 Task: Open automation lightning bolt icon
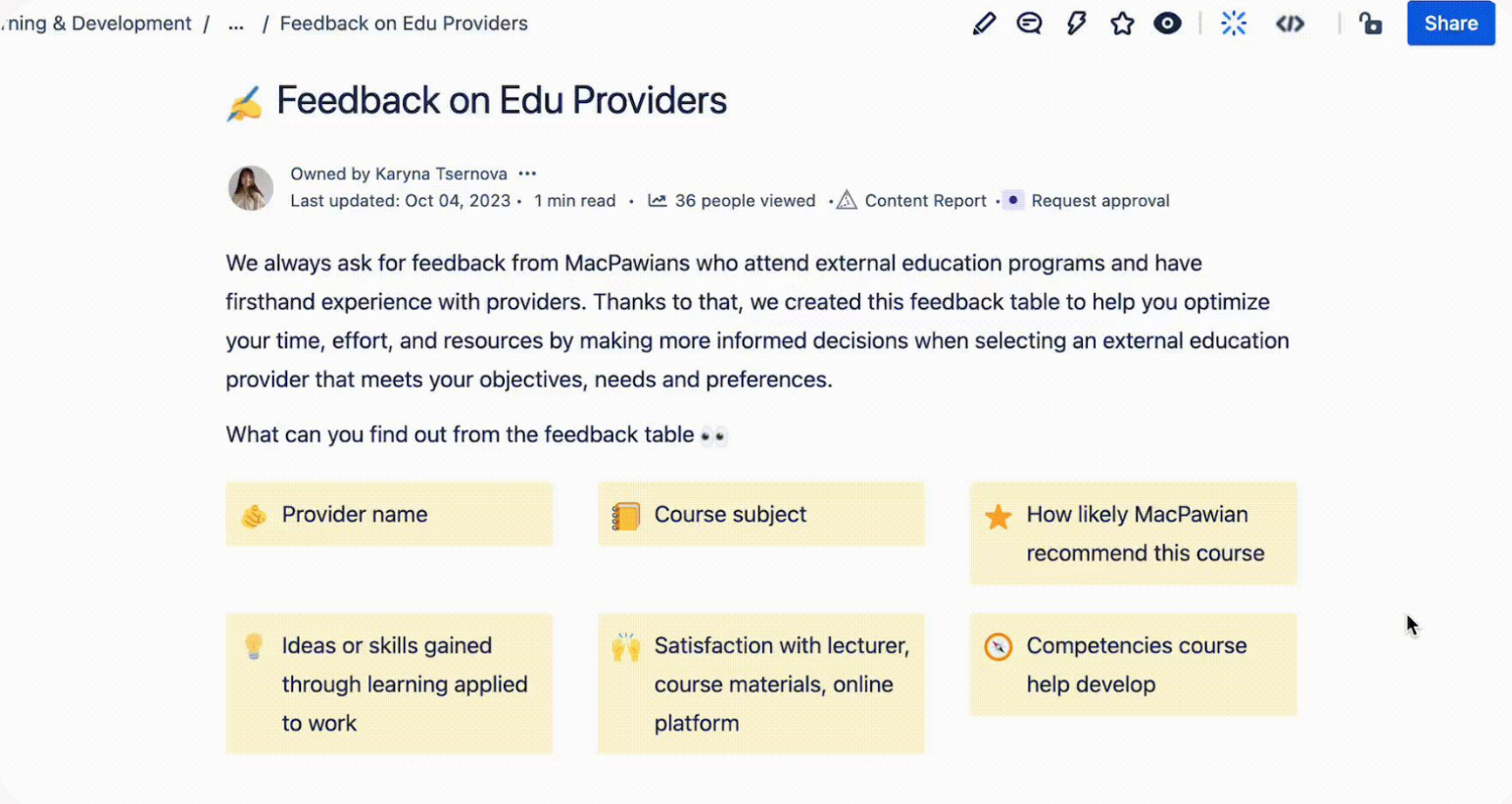pos(1076,24)
